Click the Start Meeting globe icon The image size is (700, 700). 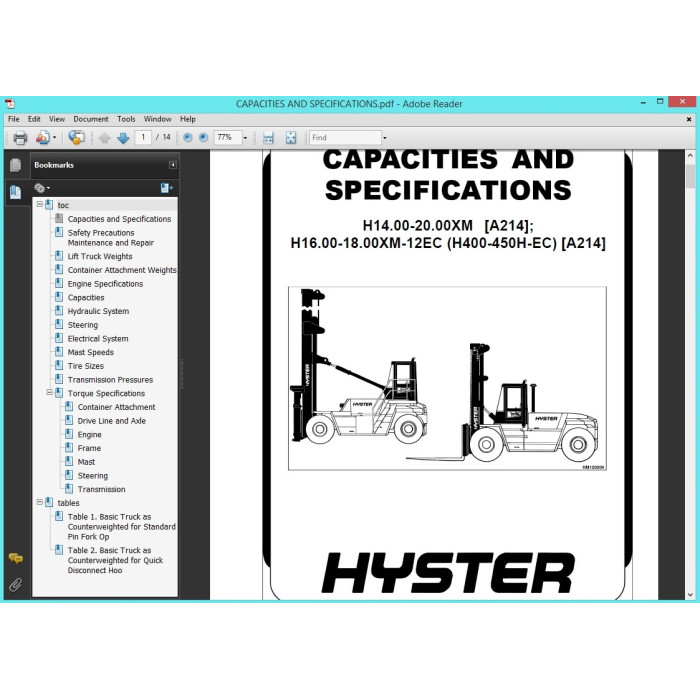pos(76,138)
